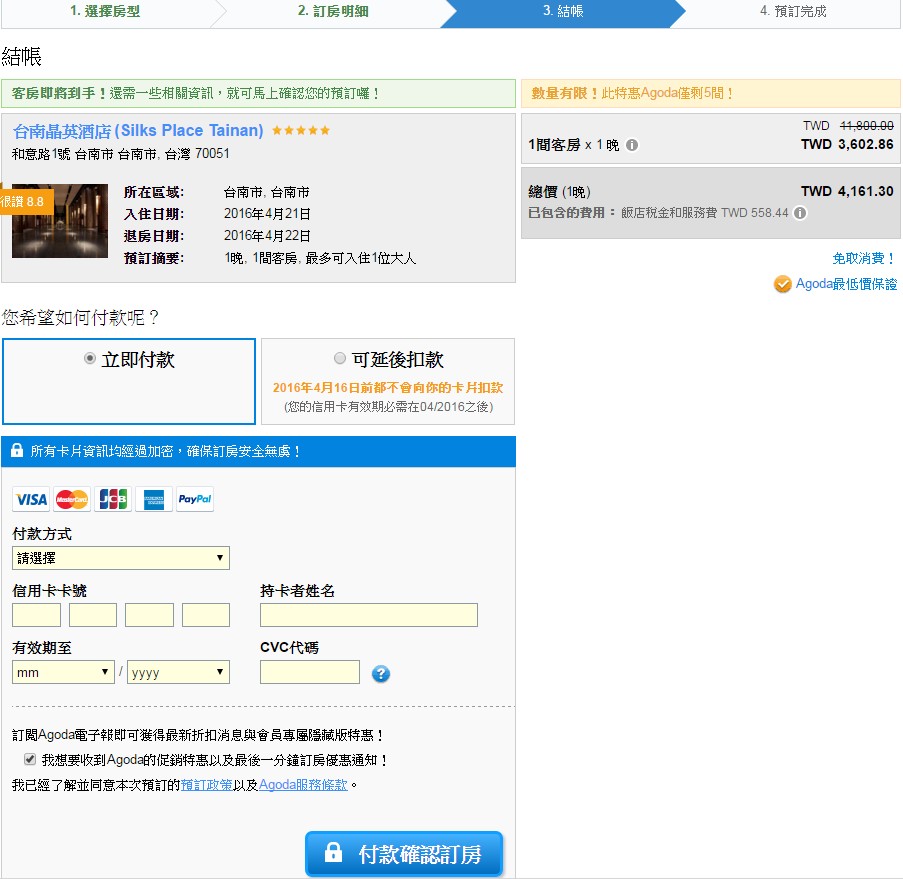Viewport: 903px width, 879px height.
Task: Click the Visa card logo
Action: tap(31, 499)
